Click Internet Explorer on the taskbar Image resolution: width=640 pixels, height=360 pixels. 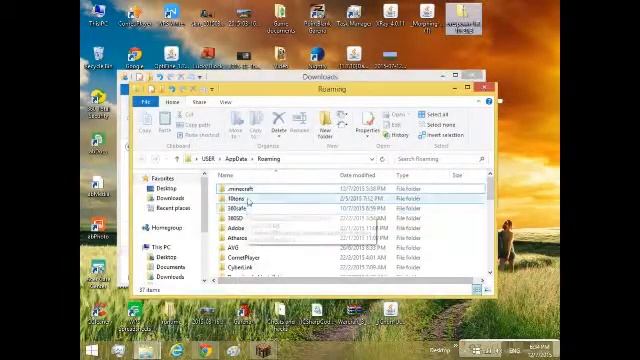coord(177,350)
